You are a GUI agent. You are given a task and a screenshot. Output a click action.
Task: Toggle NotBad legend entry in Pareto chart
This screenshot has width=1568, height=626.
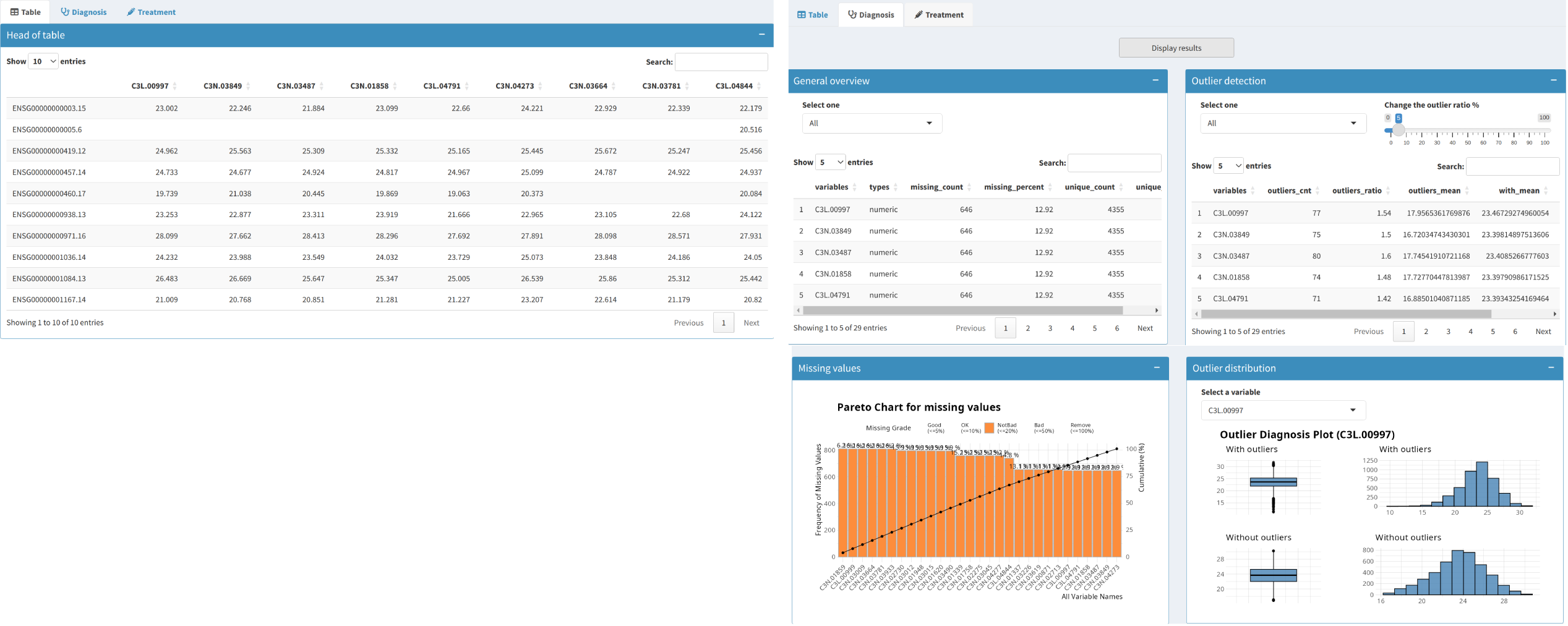pyautogui.click(x=1001, y=427)
